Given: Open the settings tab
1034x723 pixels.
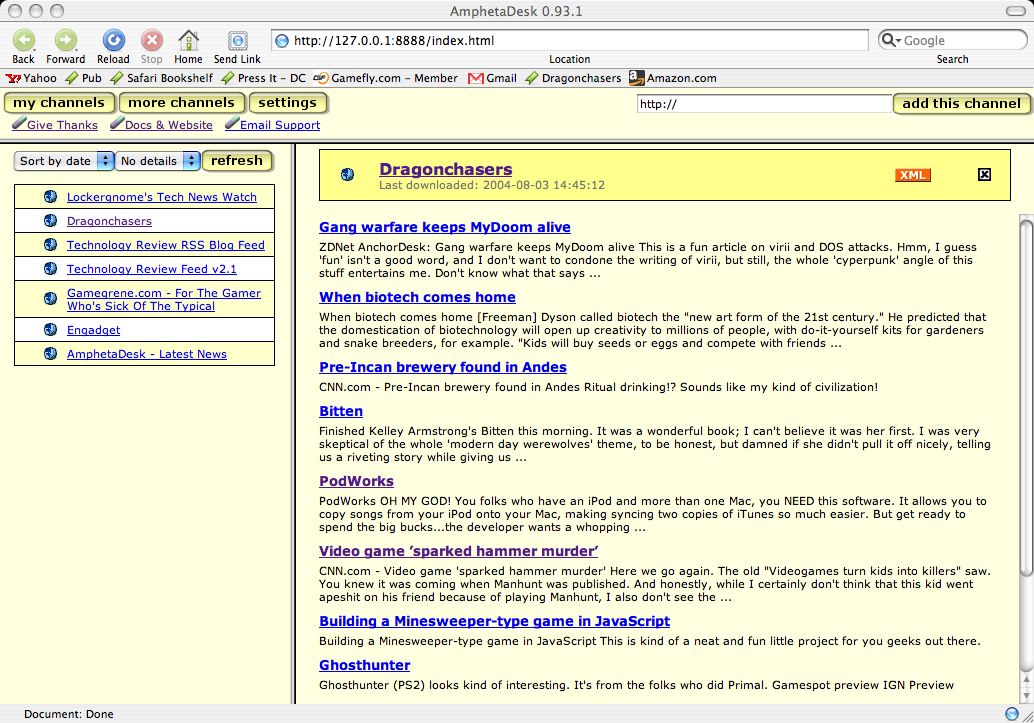Looking at the screenshot, I should [287, 103].
